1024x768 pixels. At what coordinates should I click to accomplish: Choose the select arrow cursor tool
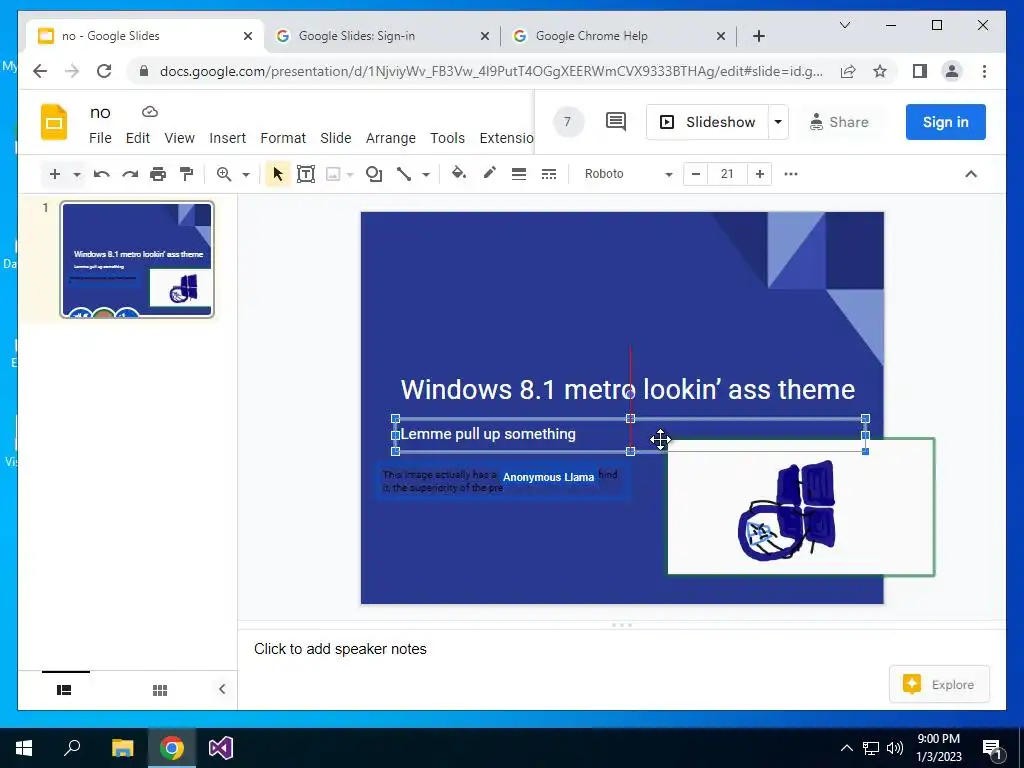(278, 174)
